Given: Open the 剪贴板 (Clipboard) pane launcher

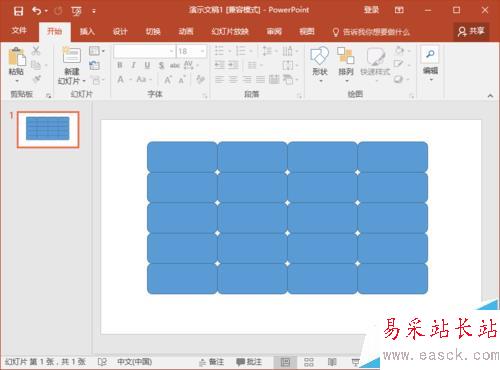Looking at the screenshot, I should (49, 96).
